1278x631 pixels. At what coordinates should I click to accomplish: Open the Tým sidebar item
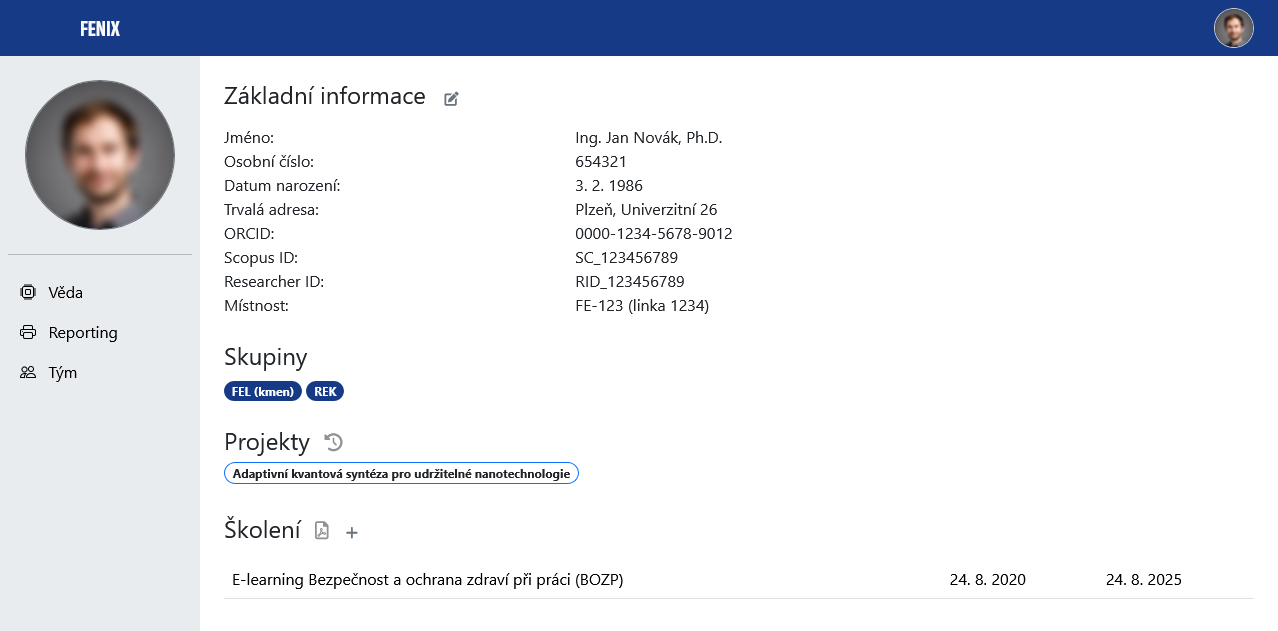pyautogui.click(x=100, y=373)
